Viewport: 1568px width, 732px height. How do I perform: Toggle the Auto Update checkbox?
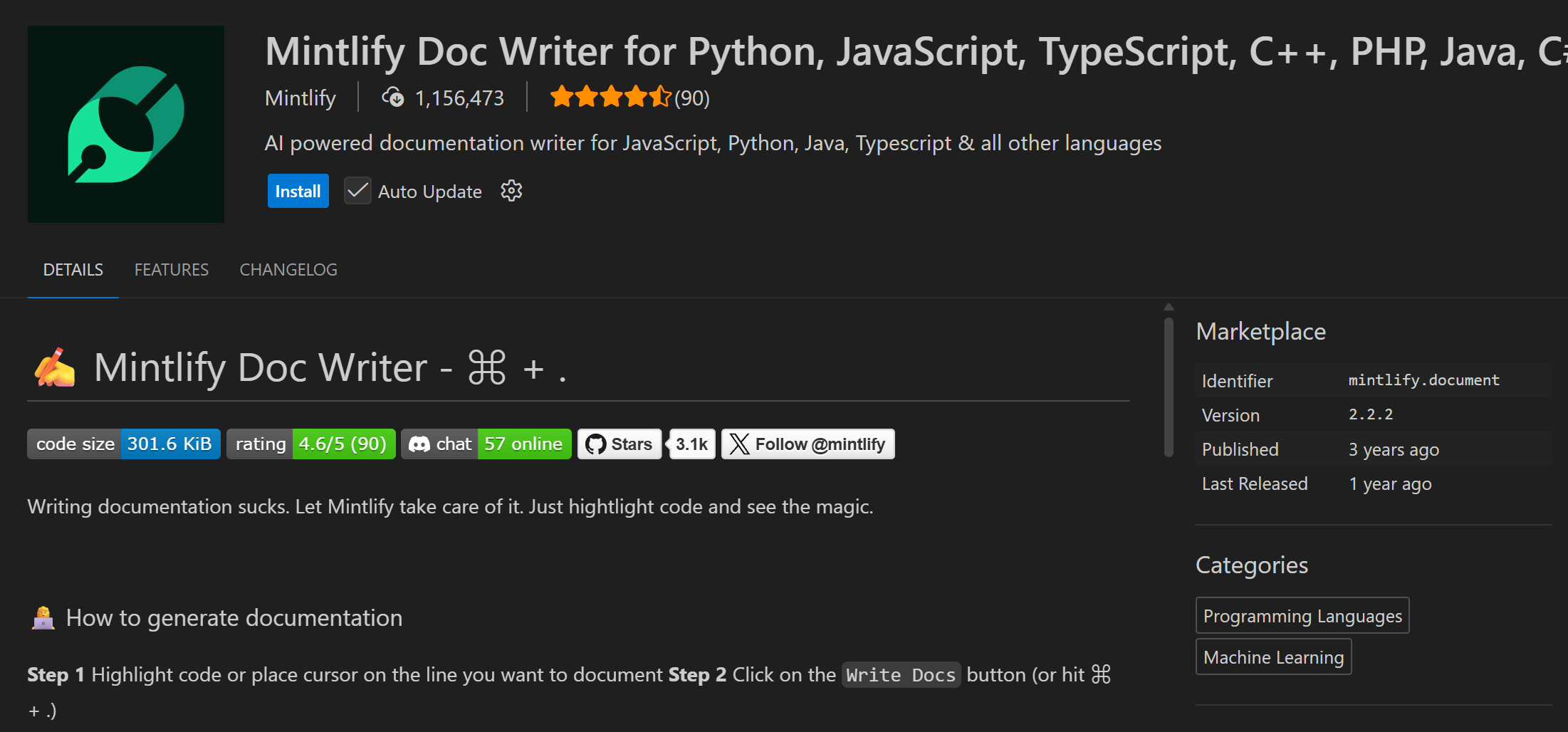coord(357,191)
